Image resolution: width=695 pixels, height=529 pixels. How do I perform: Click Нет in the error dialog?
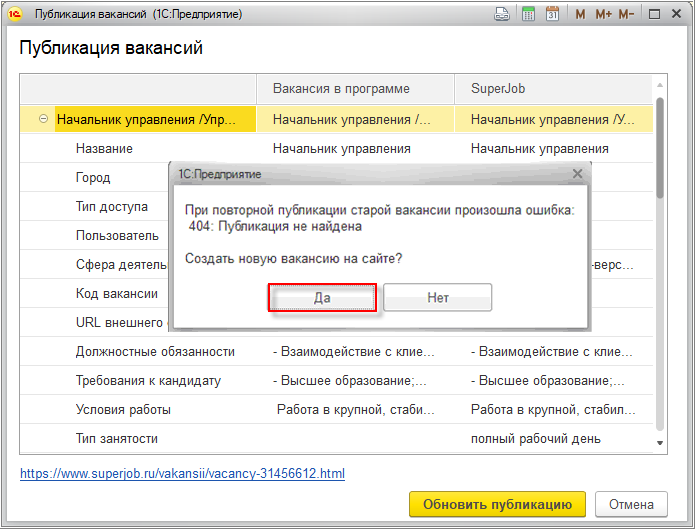point(437,298)
